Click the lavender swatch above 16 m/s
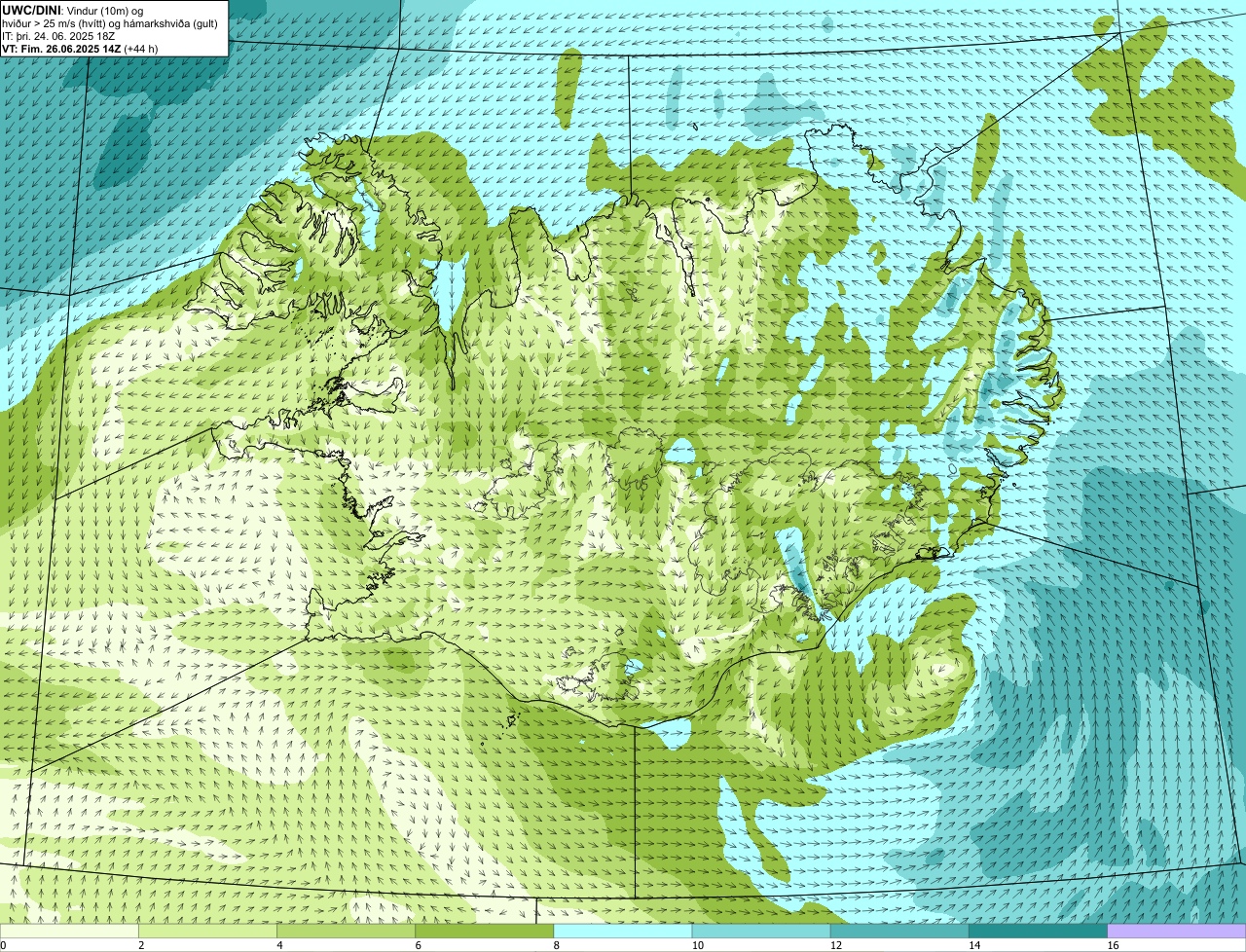Image resolution: width=1246 pixels, height=952 pixels. [x=1177, y=931]
